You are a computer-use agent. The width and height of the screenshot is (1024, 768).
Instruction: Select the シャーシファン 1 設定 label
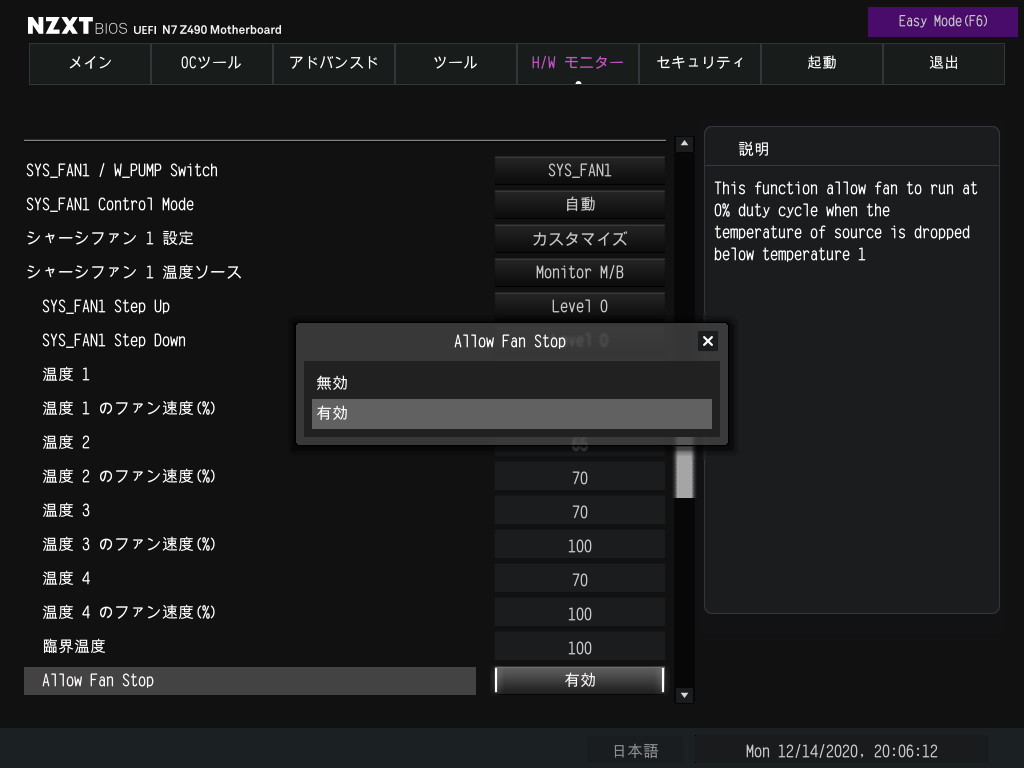click(x=110, y=238)
